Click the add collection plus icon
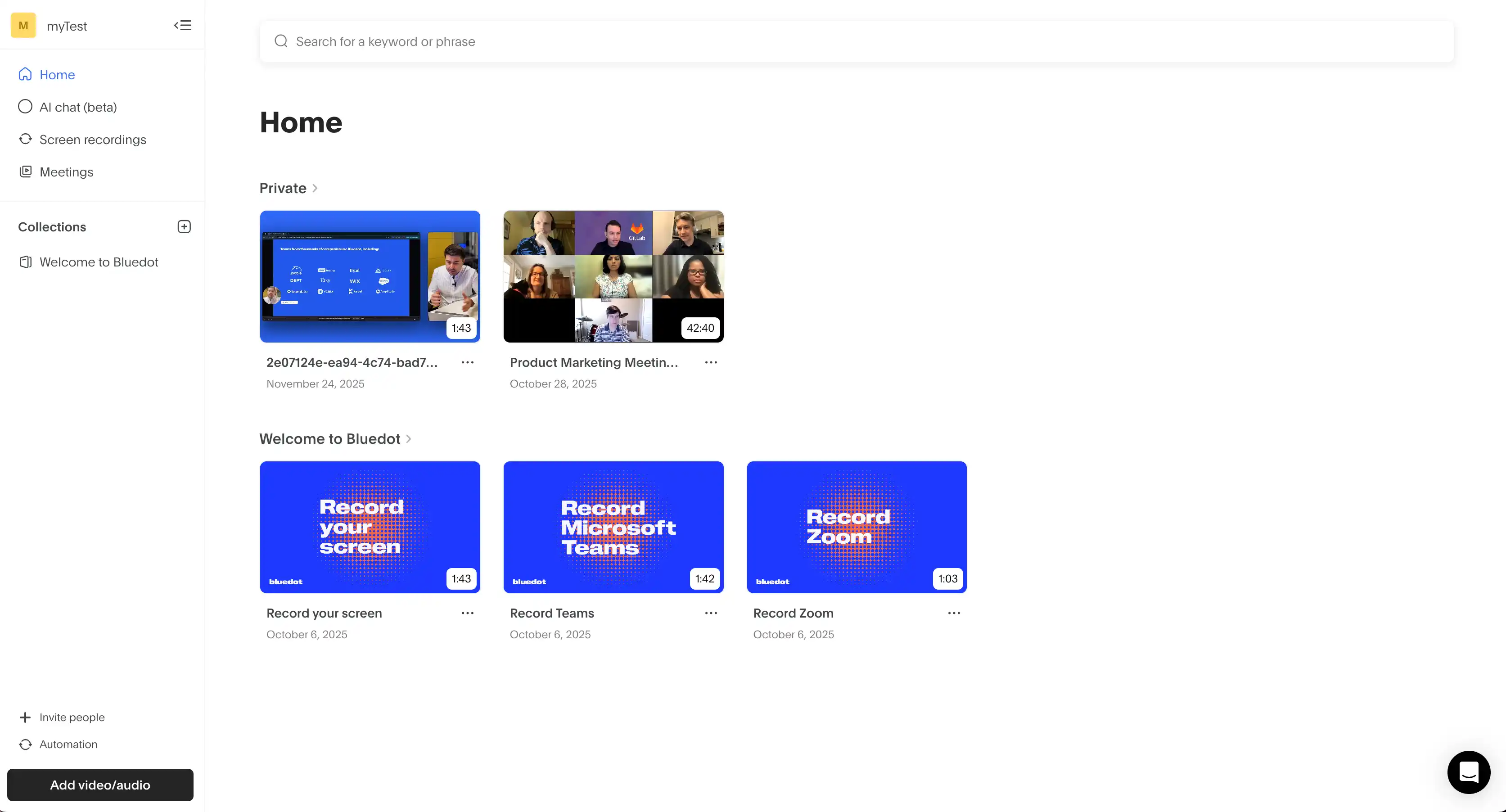 184,227
